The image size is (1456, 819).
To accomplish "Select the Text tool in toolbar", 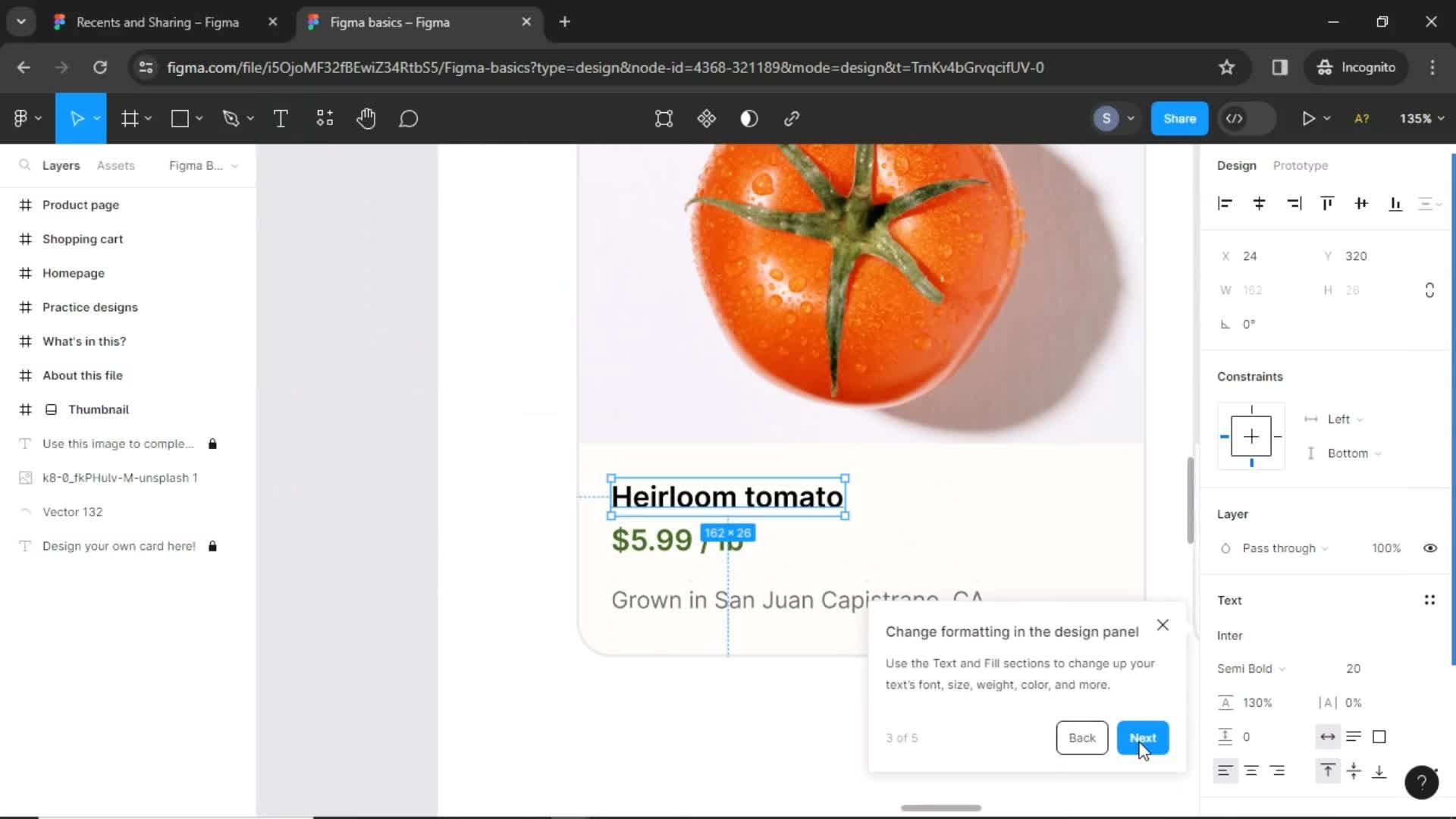I will pos(280,118).
